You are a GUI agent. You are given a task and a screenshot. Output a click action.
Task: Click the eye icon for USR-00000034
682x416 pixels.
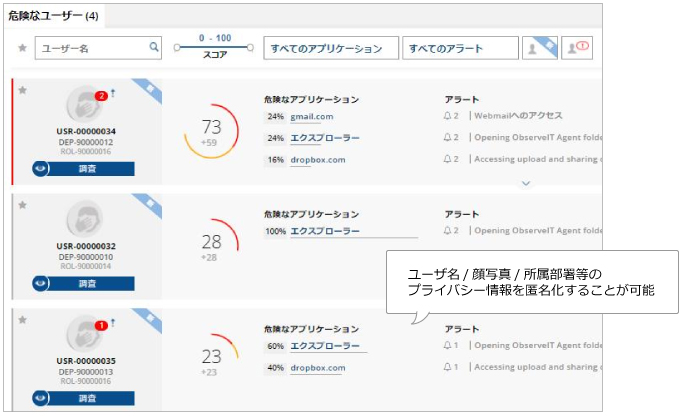[x=41, y=168]
